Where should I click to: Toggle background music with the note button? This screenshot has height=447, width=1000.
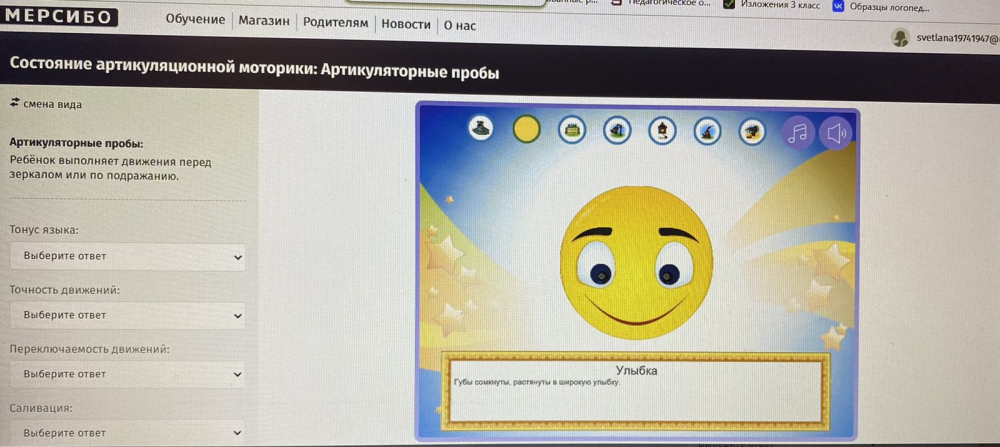(x=798, y=133)
